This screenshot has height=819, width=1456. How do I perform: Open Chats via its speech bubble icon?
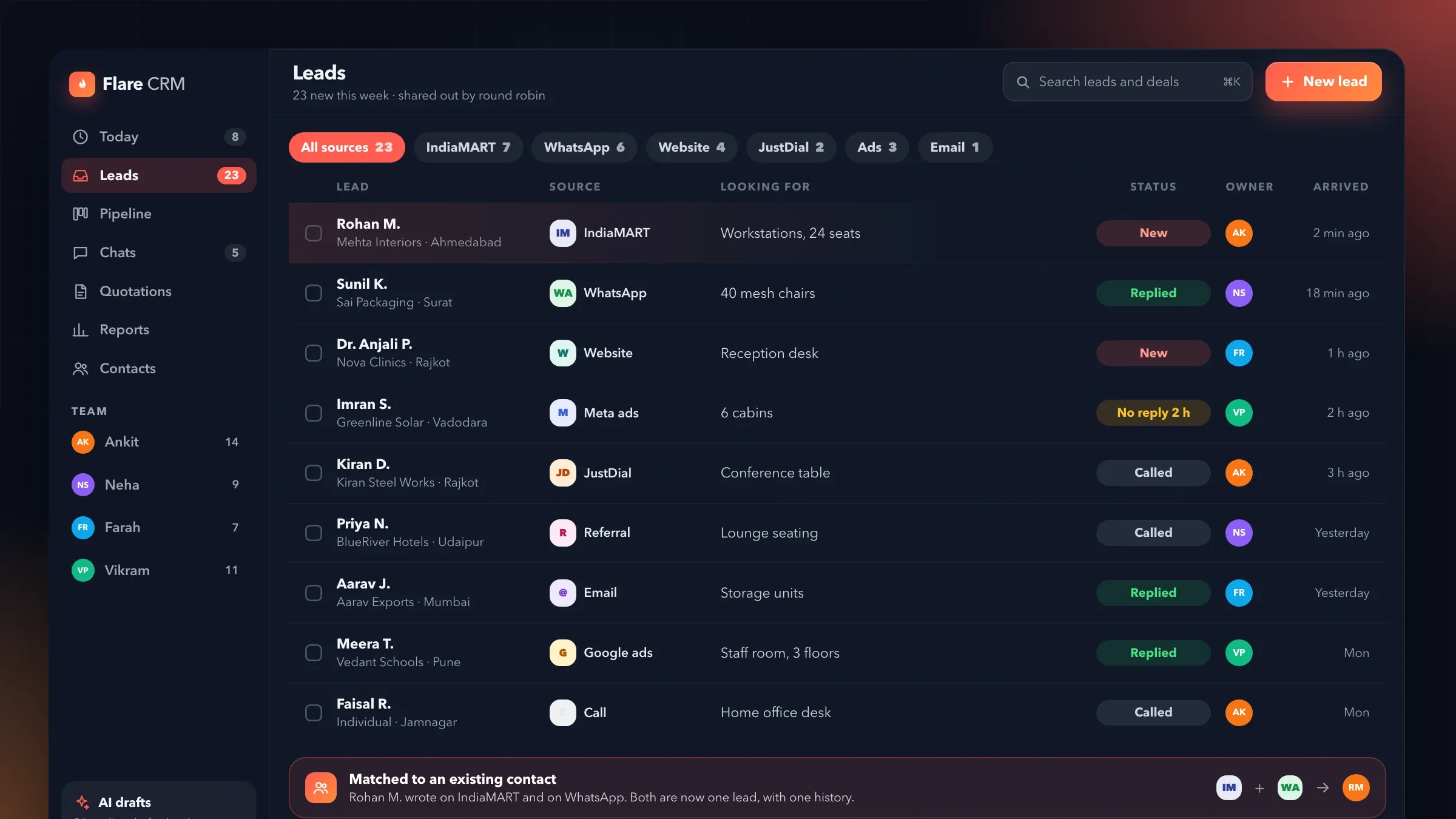pos(80,252)
